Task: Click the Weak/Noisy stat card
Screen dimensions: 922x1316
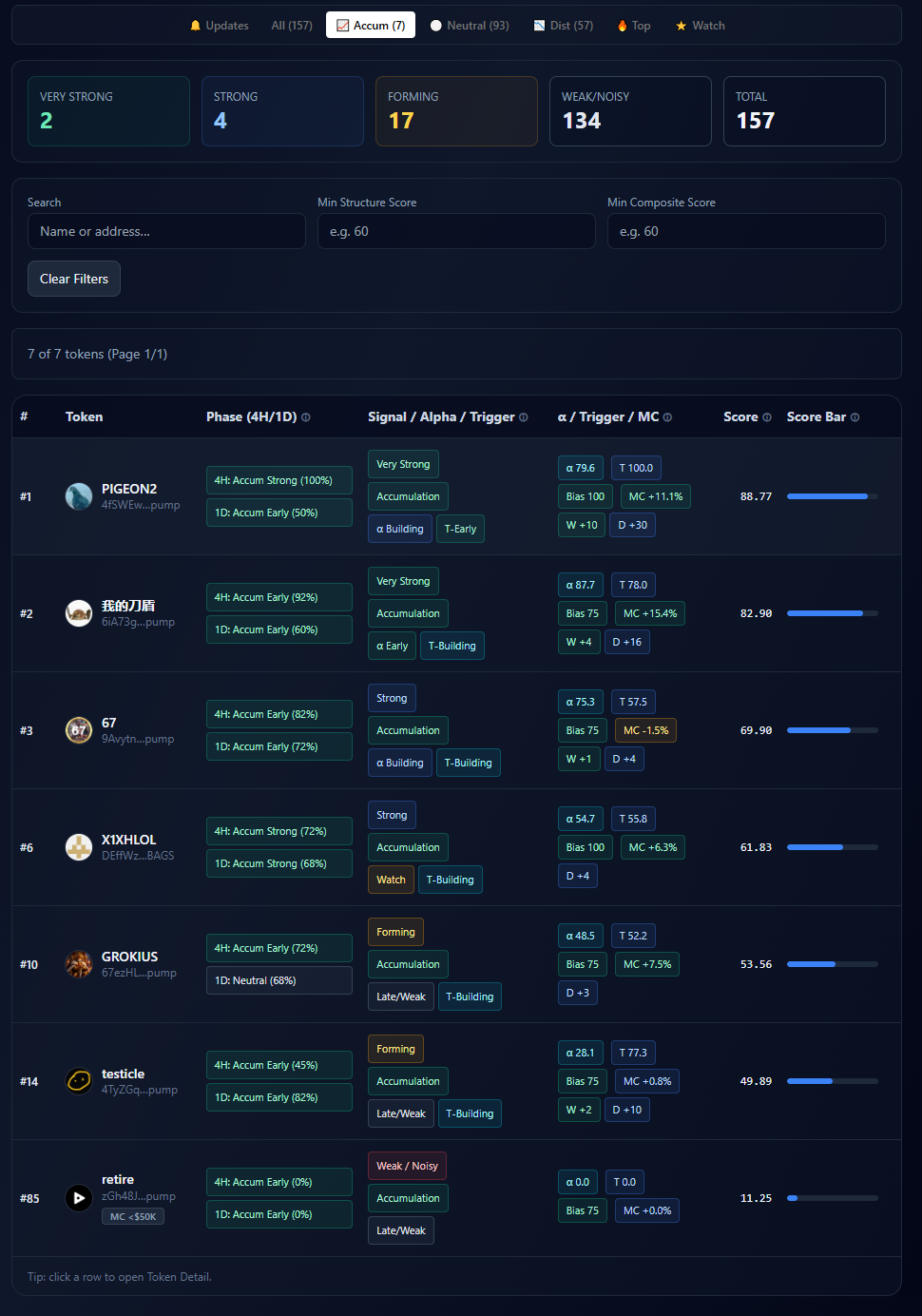Action: [x=630, y=111]
